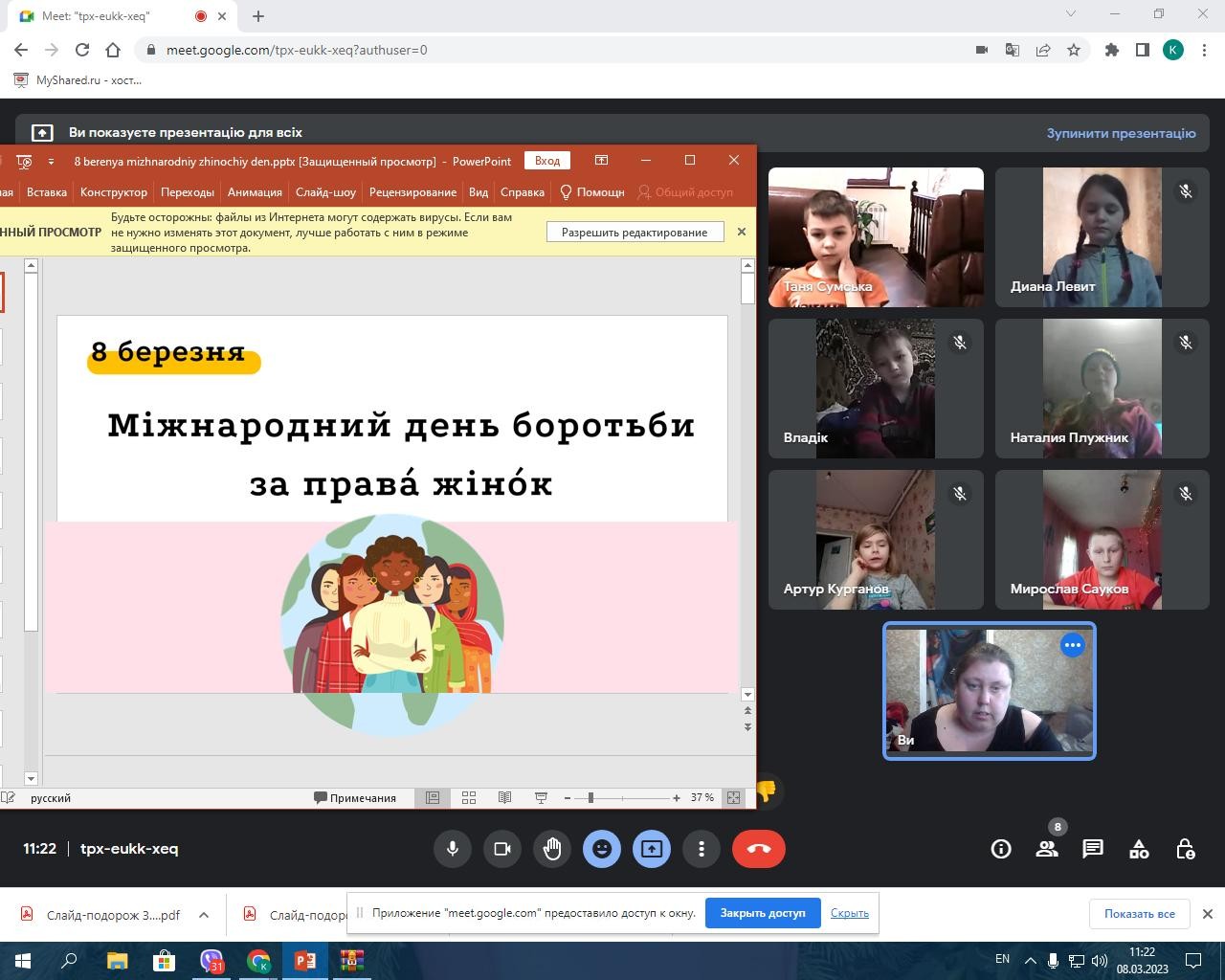Open ribbon display options in PowerPoint

coord(601,160)
